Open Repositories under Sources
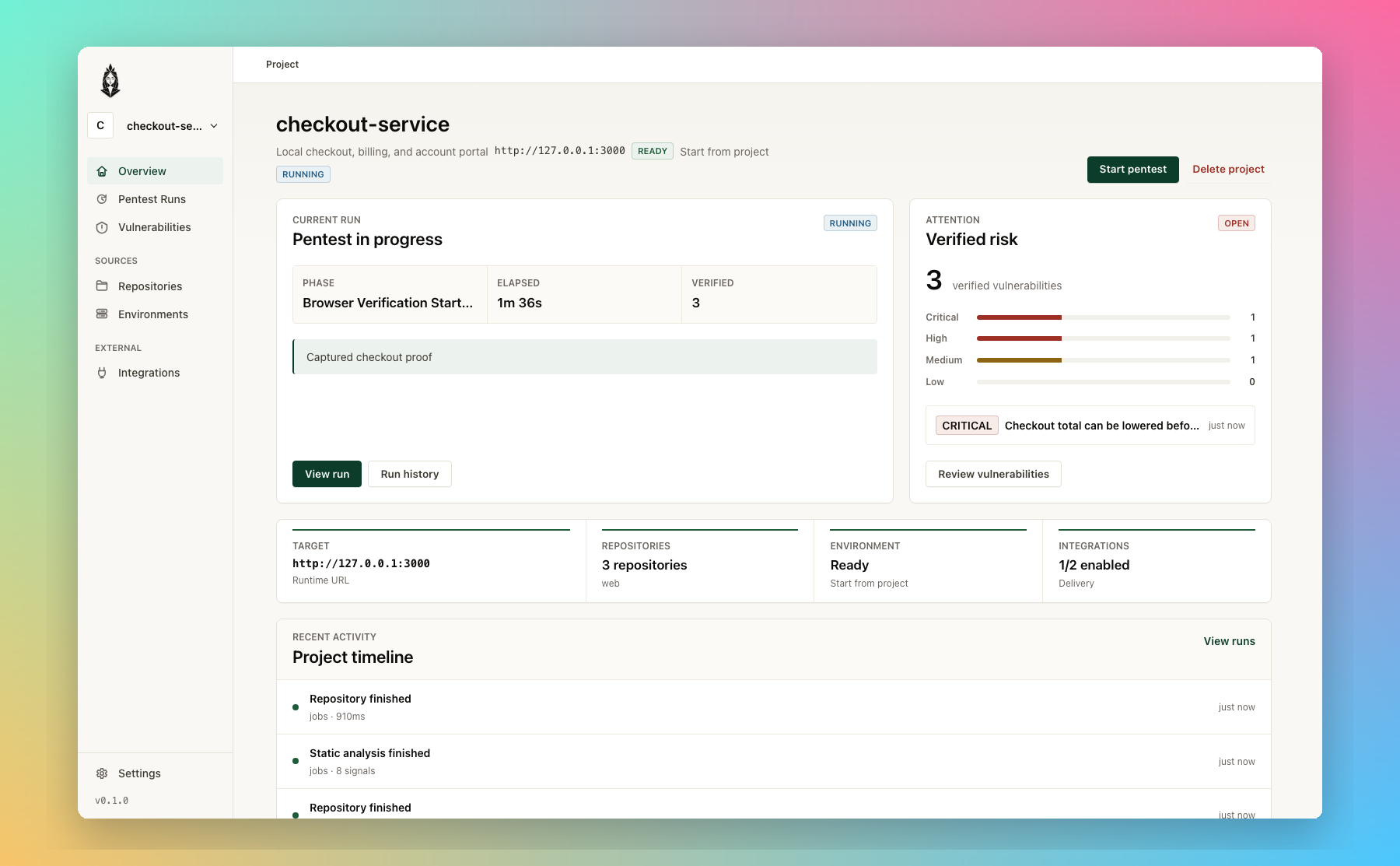The image size is (1400, 866). [155, 286]
